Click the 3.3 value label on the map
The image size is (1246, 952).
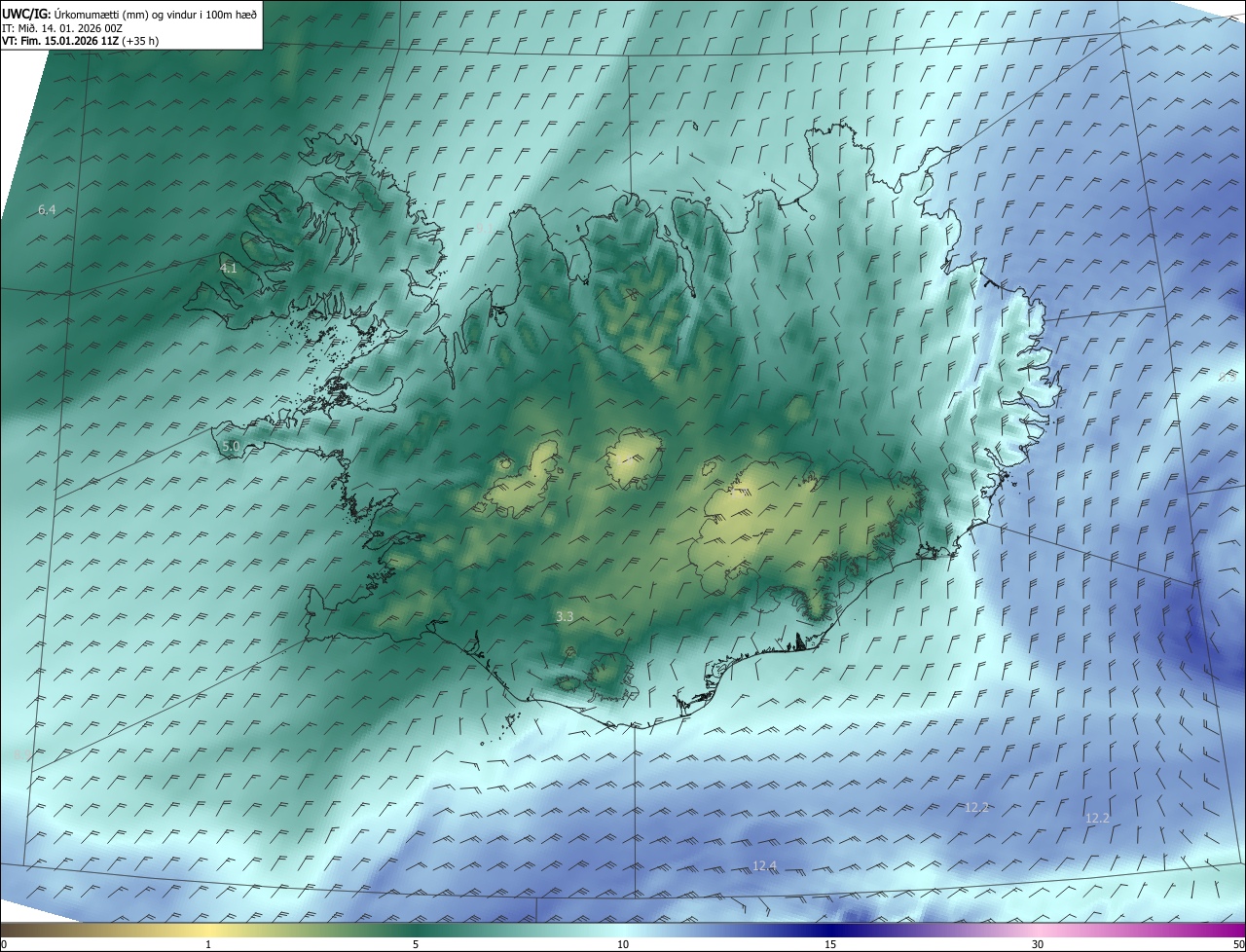coord(565,616)
